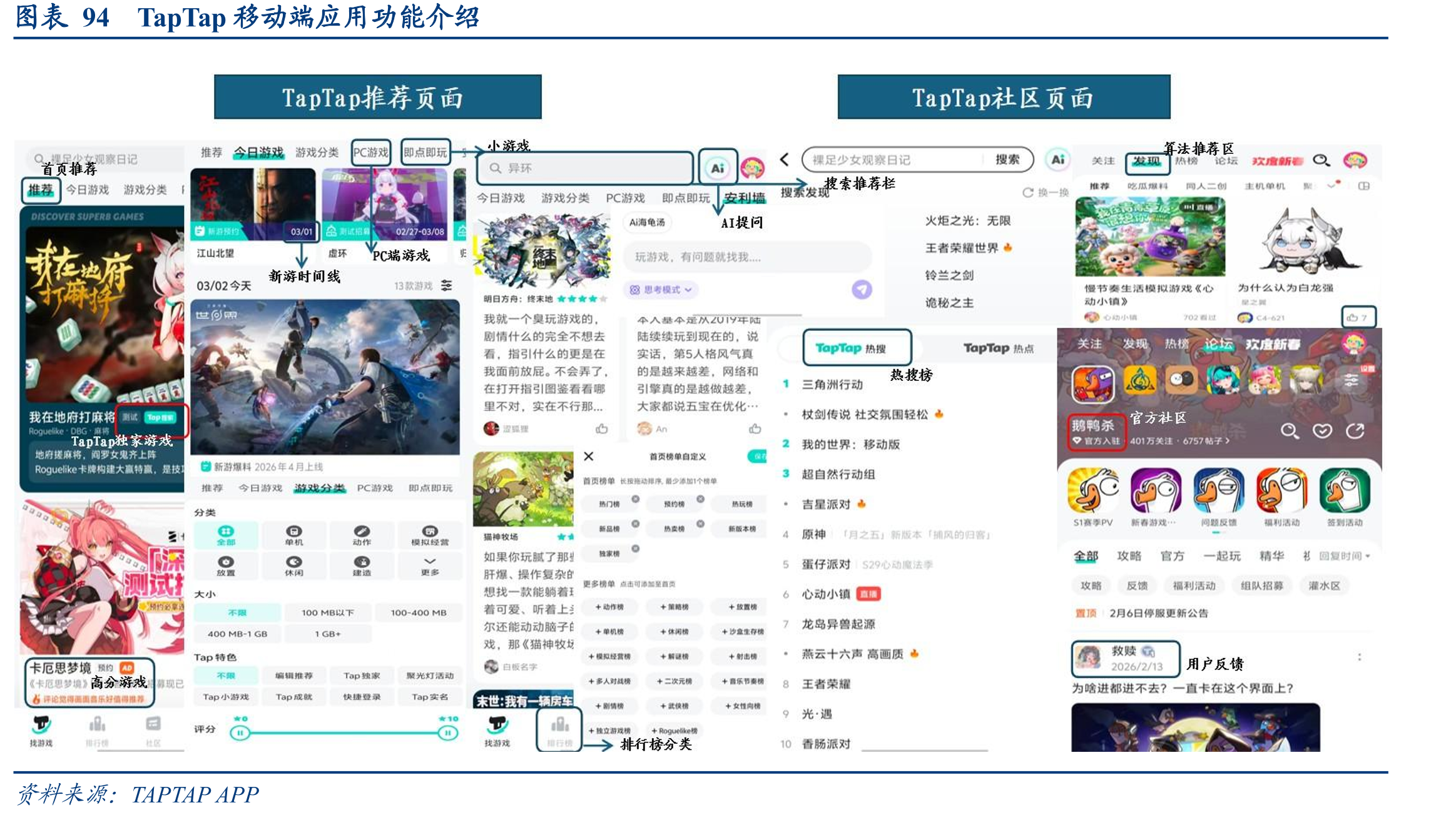Viewport: 1456px width, 815px height.
Task: Like the review posted by user An
Action: 755,428
